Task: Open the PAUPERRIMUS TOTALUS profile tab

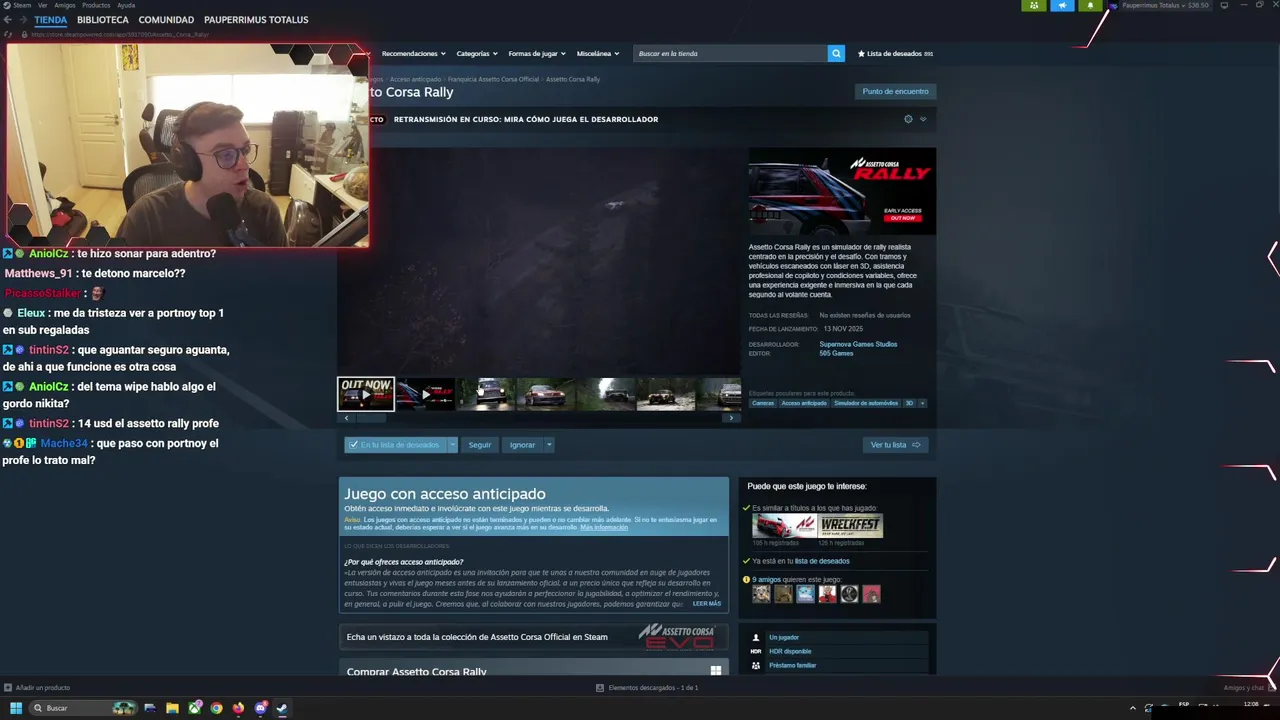Action: point(256,20)
